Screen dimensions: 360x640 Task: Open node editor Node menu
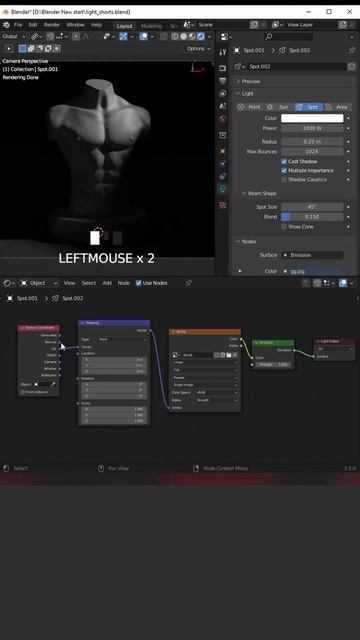[124, 283]
